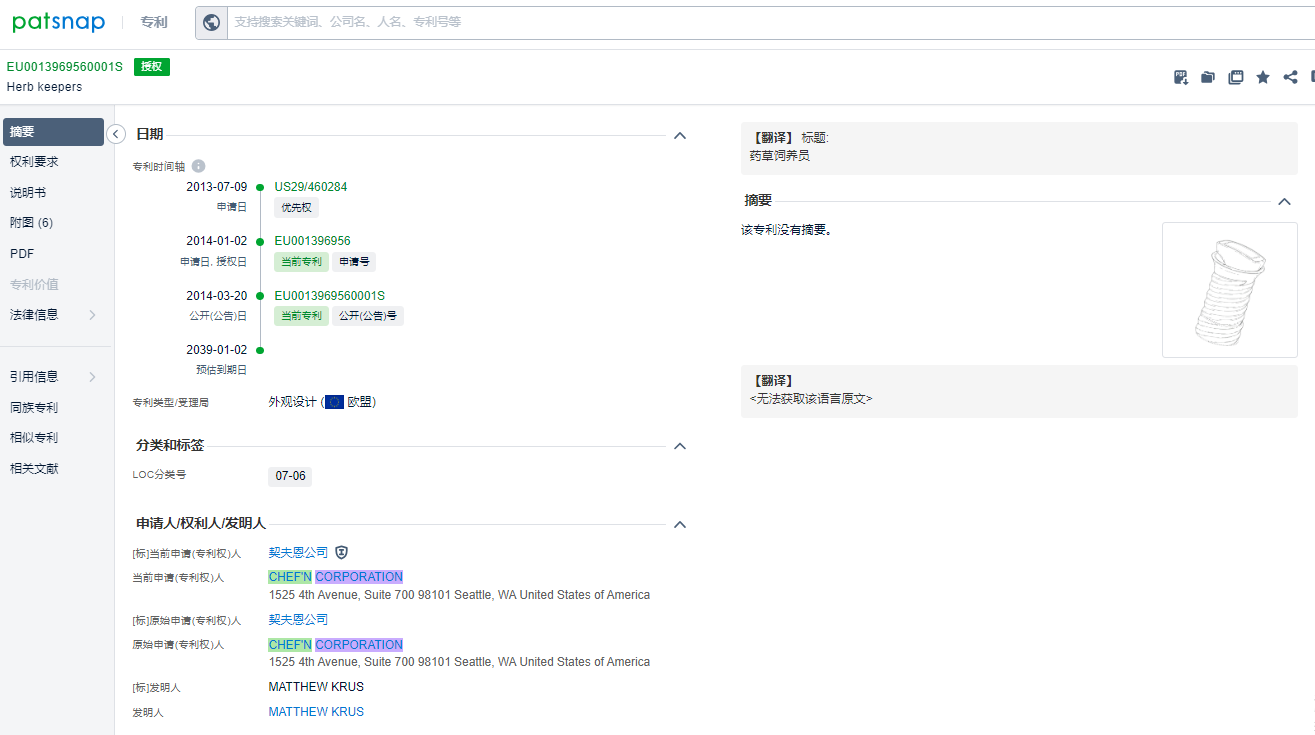The width and height of the screenshot is (1315, 735).
Task: Click [标]发明人 name MATTHEW KRUS
Action: point(316,687)
